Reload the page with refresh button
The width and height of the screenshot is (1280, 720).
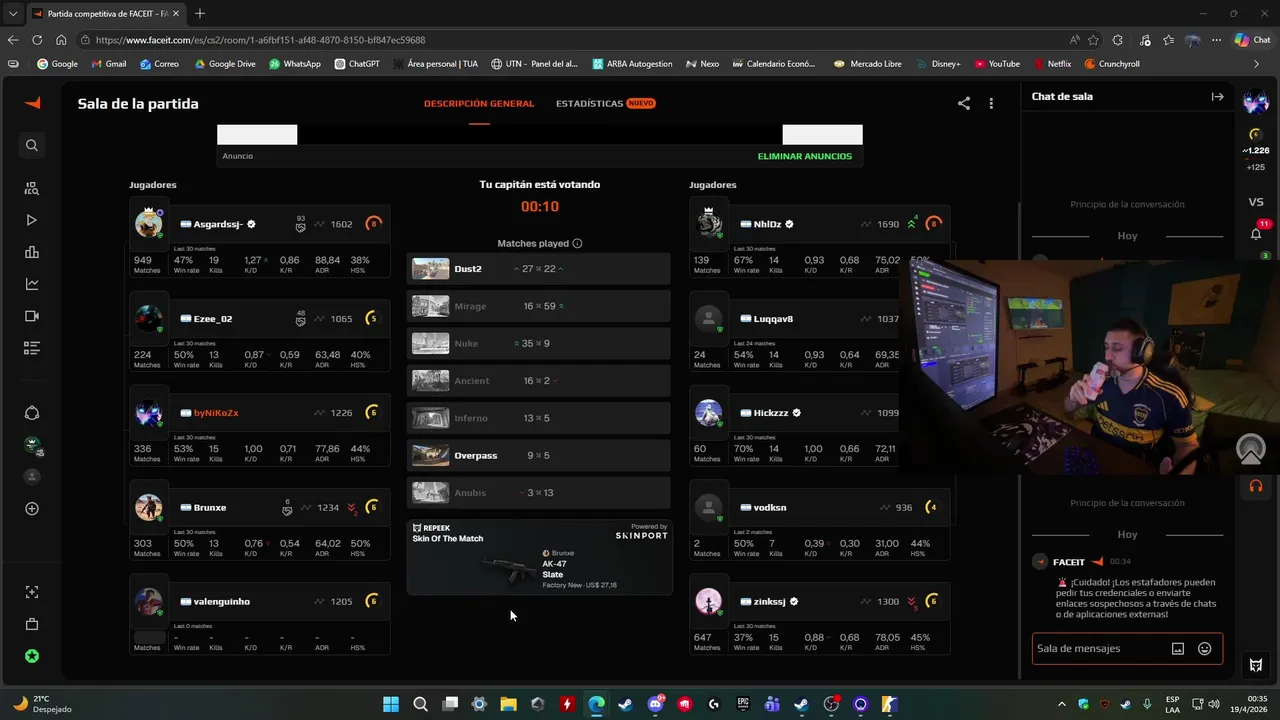pyautogui.click(x=36, y=40)
